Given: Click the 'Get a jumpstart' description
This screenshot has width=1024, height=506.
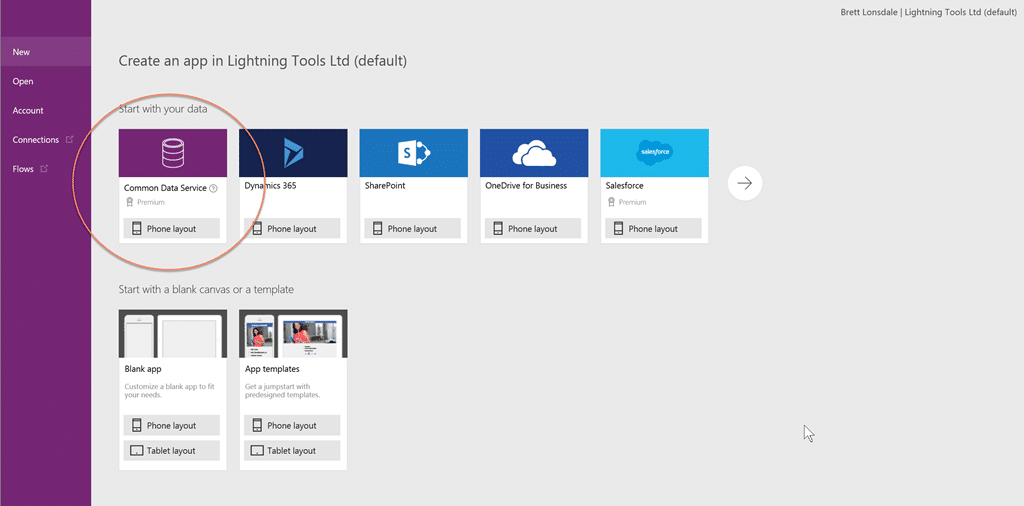Looking at the screenshot, I should 283,390.
